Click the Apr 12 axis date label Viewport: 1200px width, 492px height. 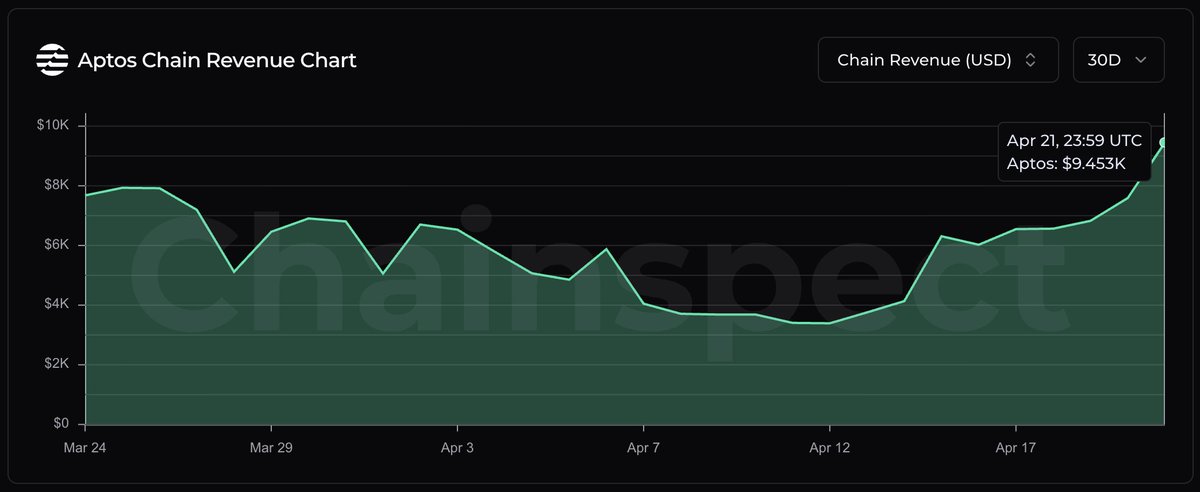coord(829,448)
